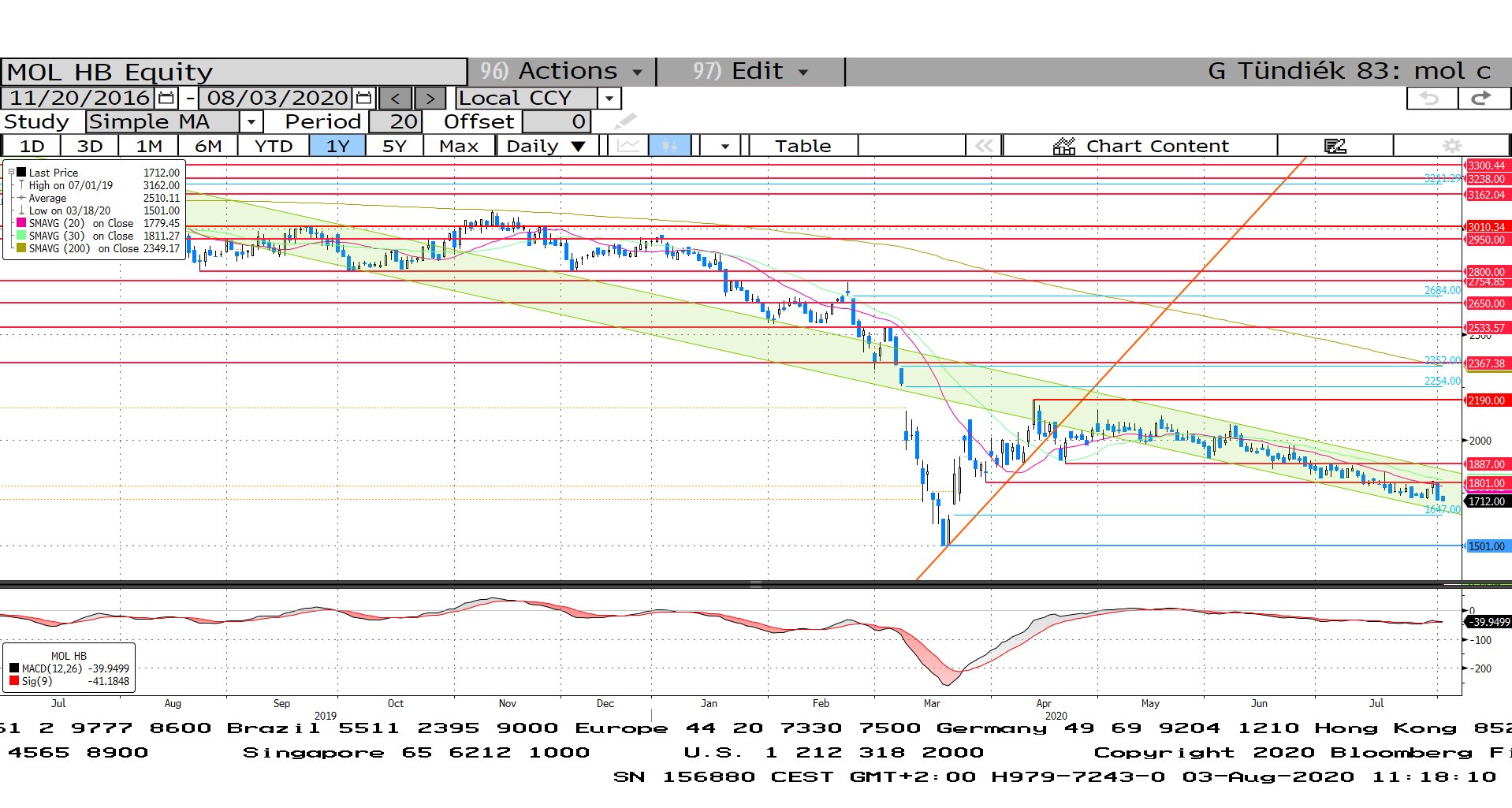Open the Daily periodicity dropdown
The image size is (1512, 808).
click(546, 146)
